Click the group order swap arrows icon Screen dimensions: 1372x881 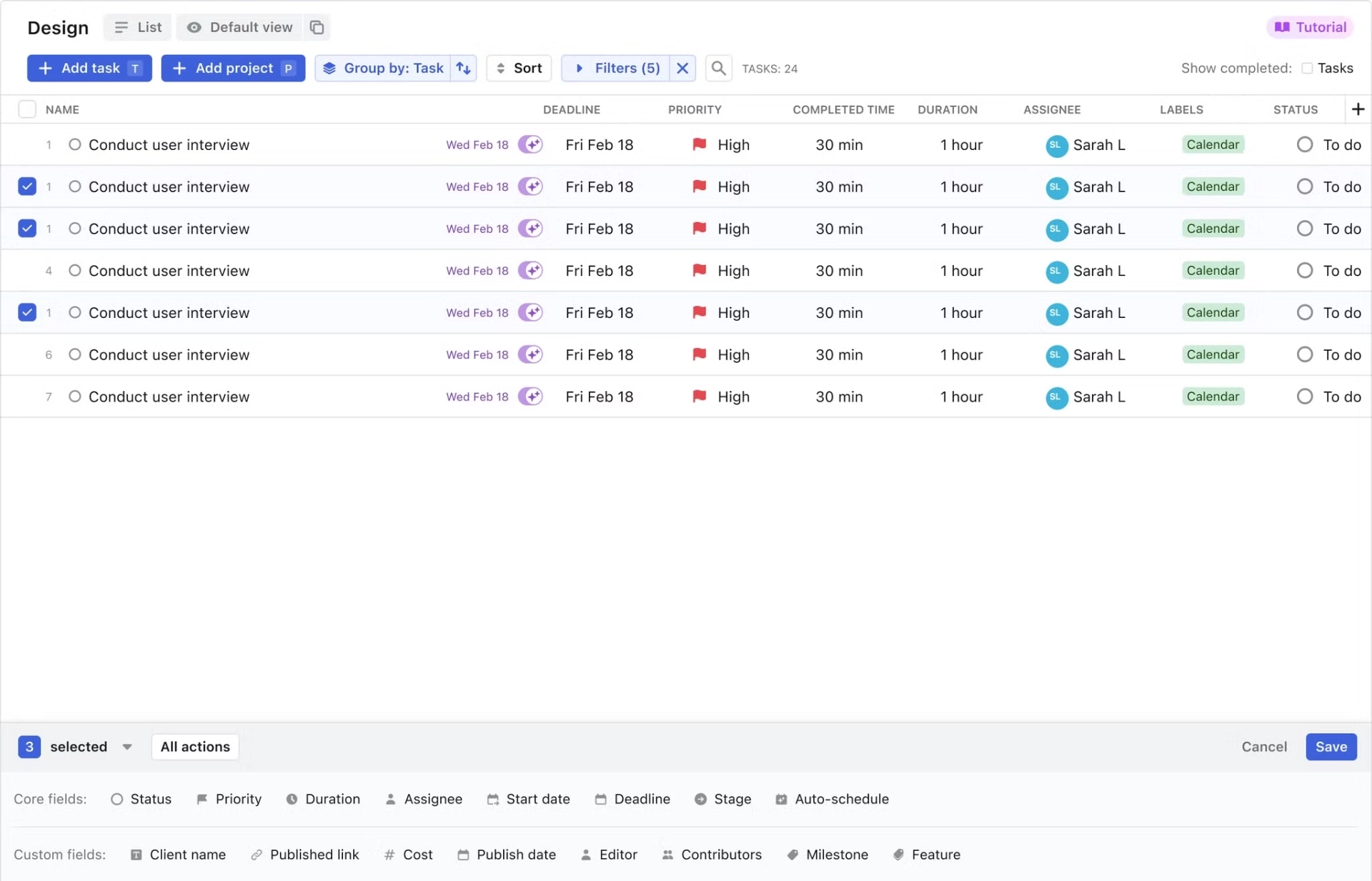click(x=464, y=68)
